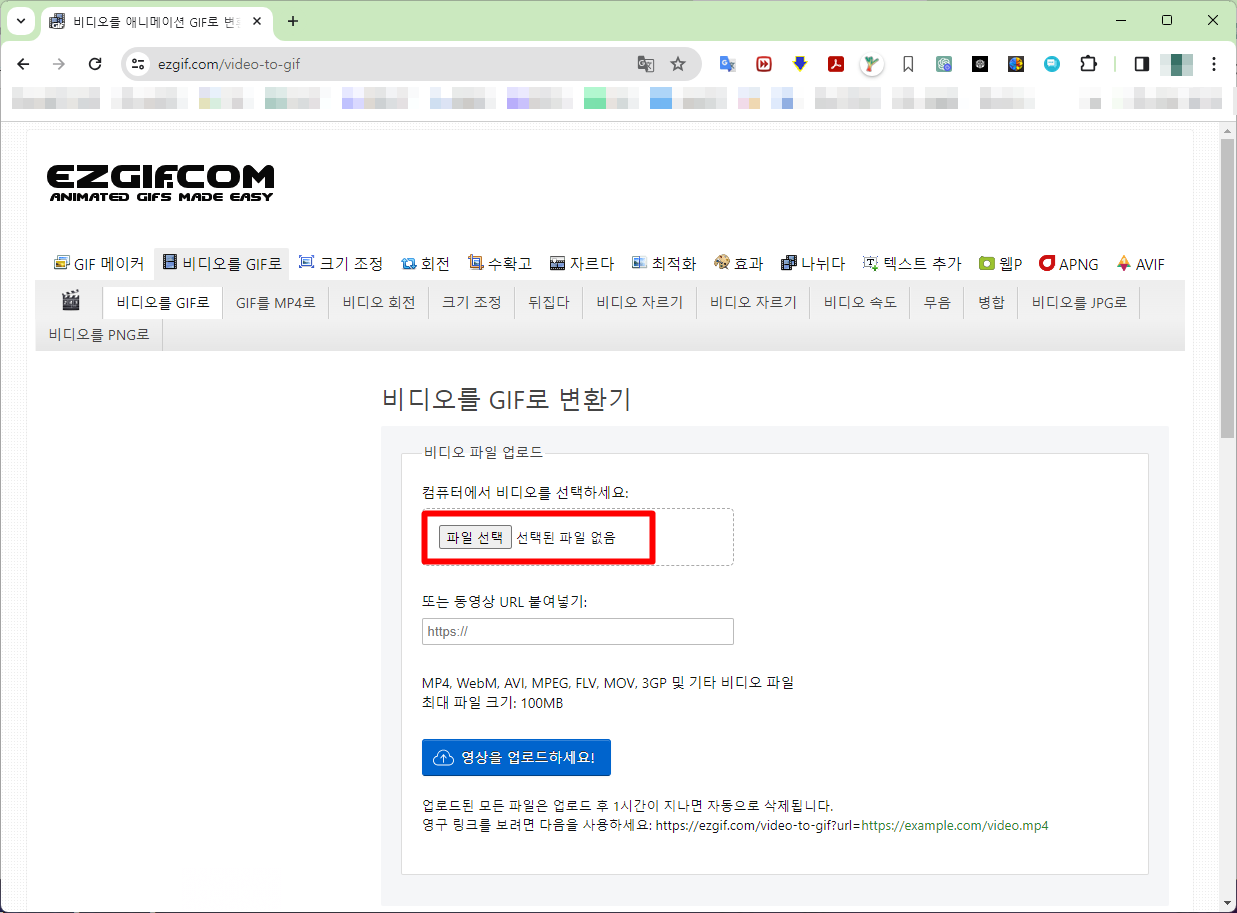Open 크기 조정 in the main icon menu
The width and height of the screenshot is (1237, 913).
tap(341, 264)
